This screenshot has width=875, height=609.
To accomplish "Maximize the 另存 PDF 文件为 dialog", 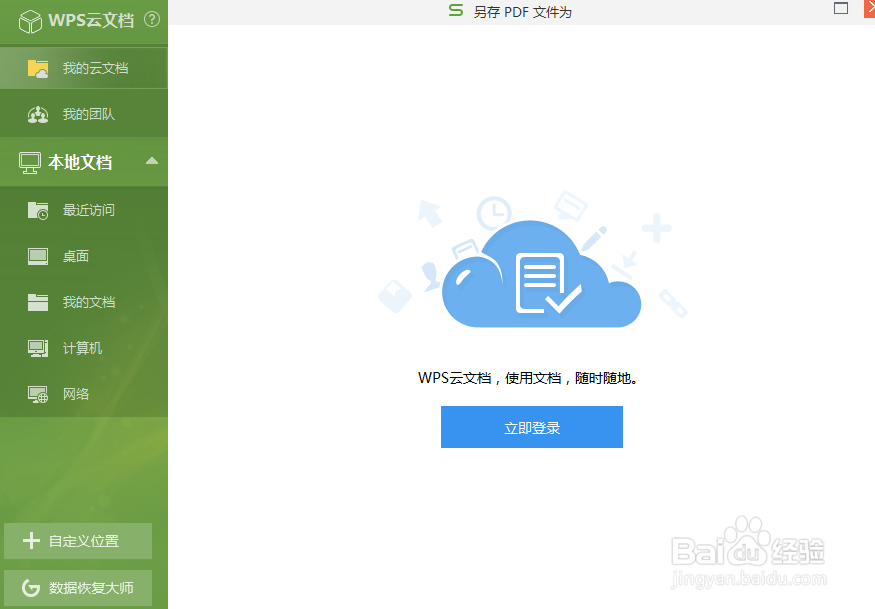I will click(841, 8).
